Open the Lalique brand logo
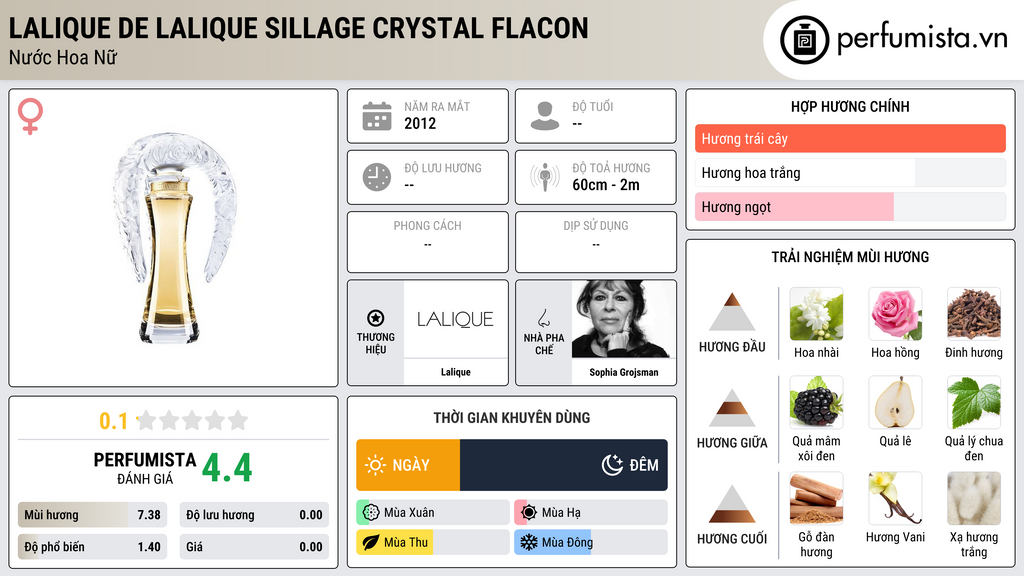Viewport: 1024px width, 576px height. tap(455, 319)
